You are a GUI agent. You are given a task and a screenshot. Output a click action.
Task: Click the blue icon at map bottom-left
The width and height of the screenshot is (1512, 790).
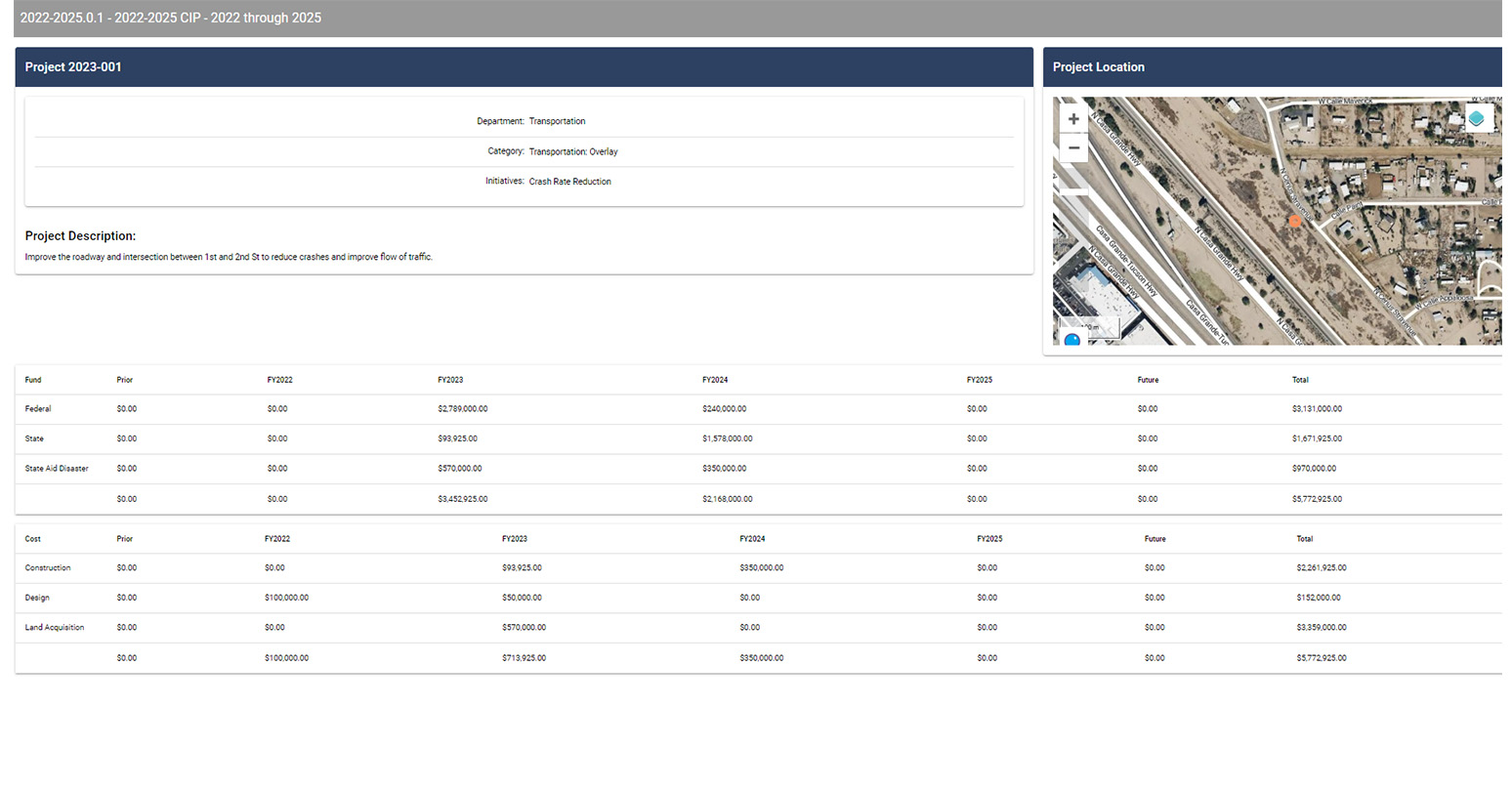point(1071,339)
